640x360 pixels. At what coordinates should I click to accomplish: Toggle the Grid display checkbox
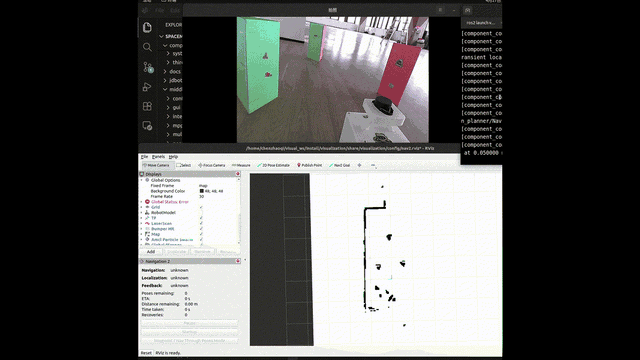(x=201, y=207)
